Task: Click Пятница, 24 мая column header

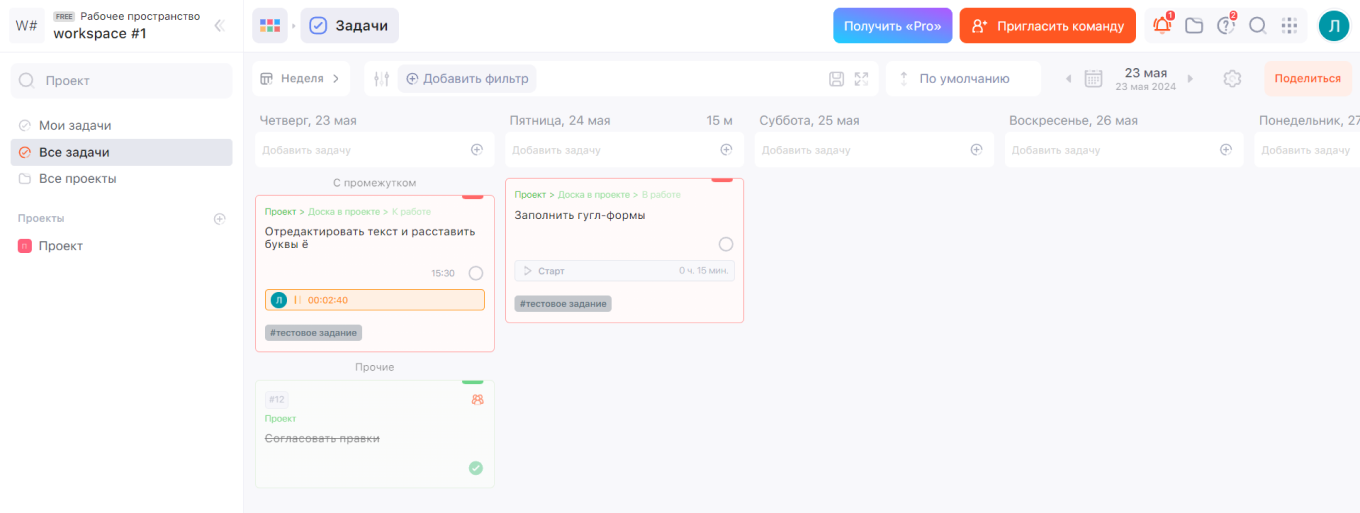Action: click(x=559, y=121)
